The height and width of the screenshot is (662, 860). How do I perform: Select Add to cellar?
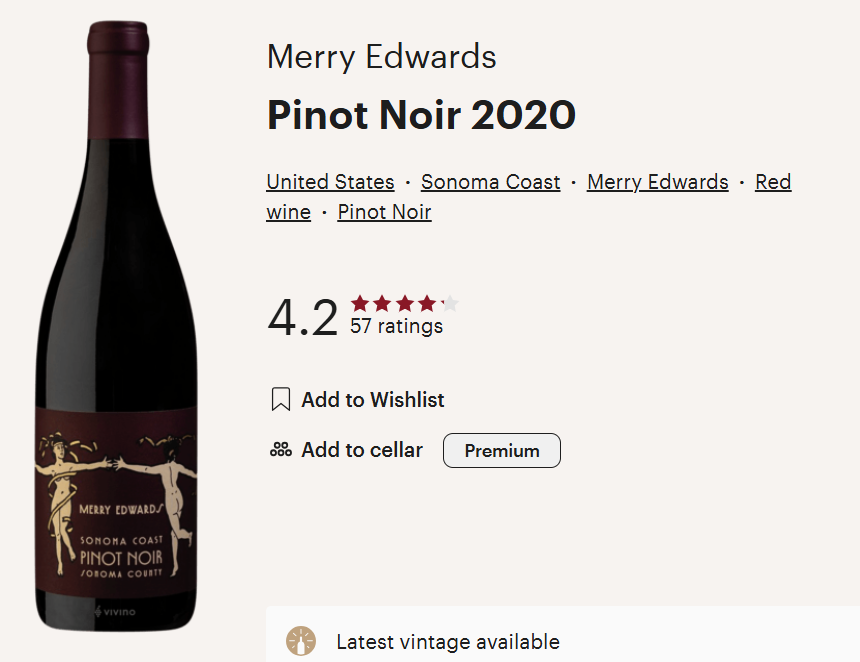click(x=362, y=450)
